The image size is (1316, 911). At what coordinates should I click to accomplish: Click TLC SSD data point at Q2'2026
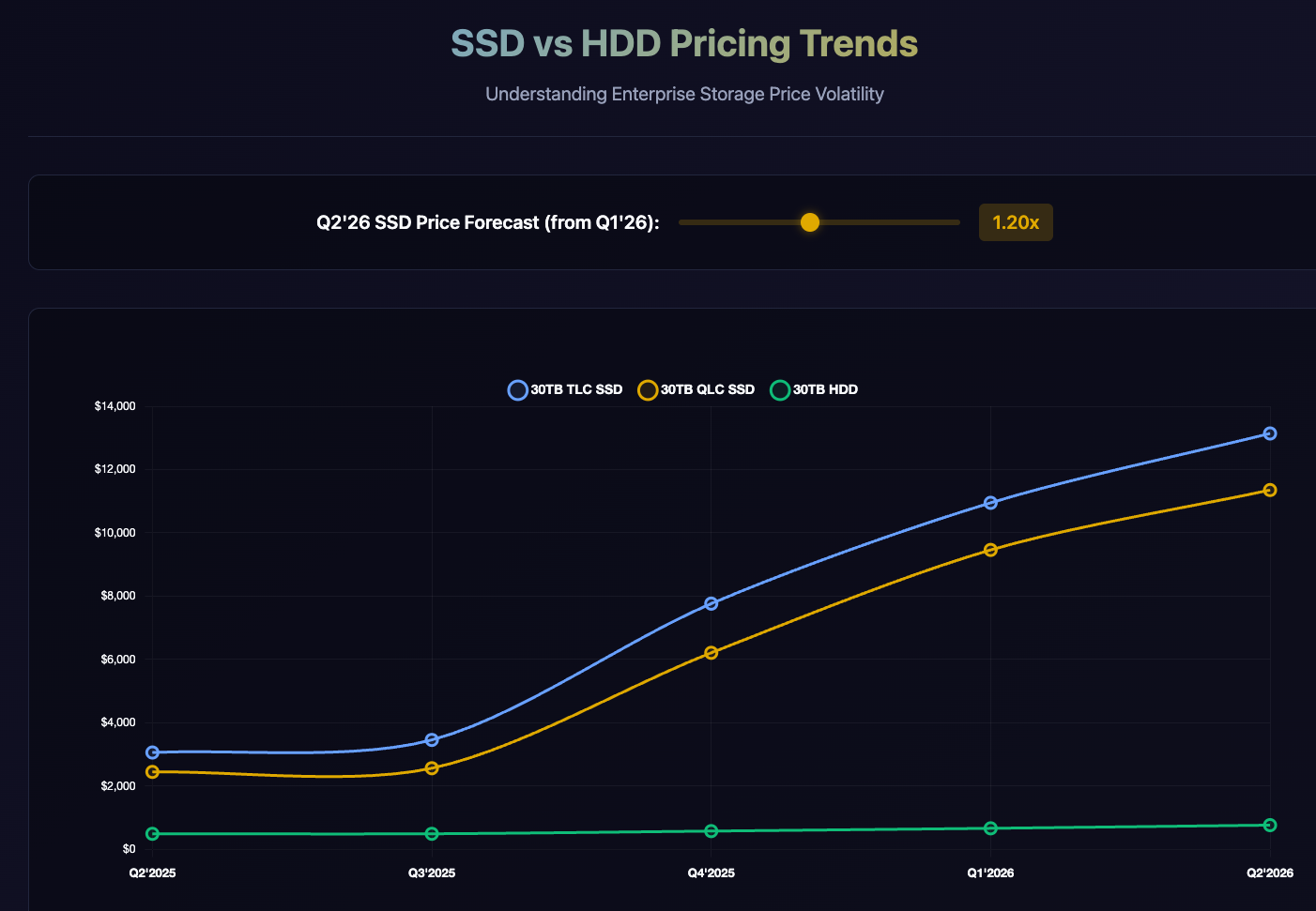point(1270,433)
